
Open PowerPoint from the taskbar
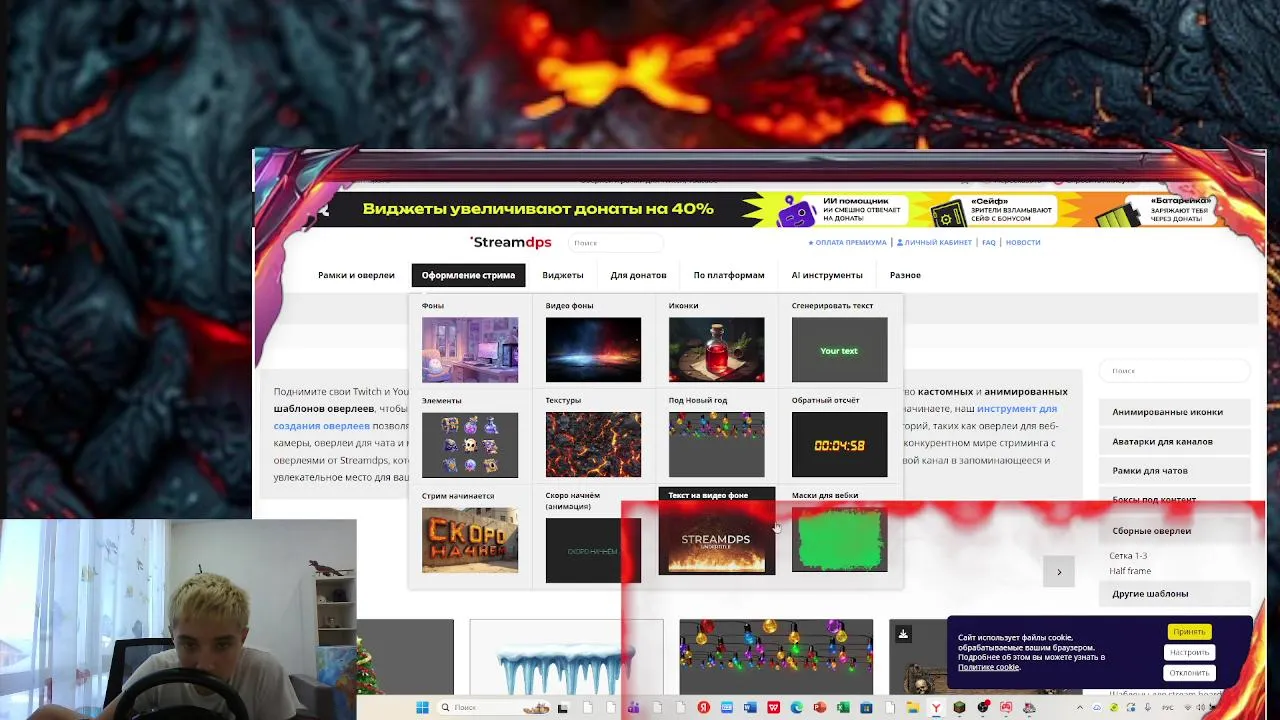tap(820, 707)
